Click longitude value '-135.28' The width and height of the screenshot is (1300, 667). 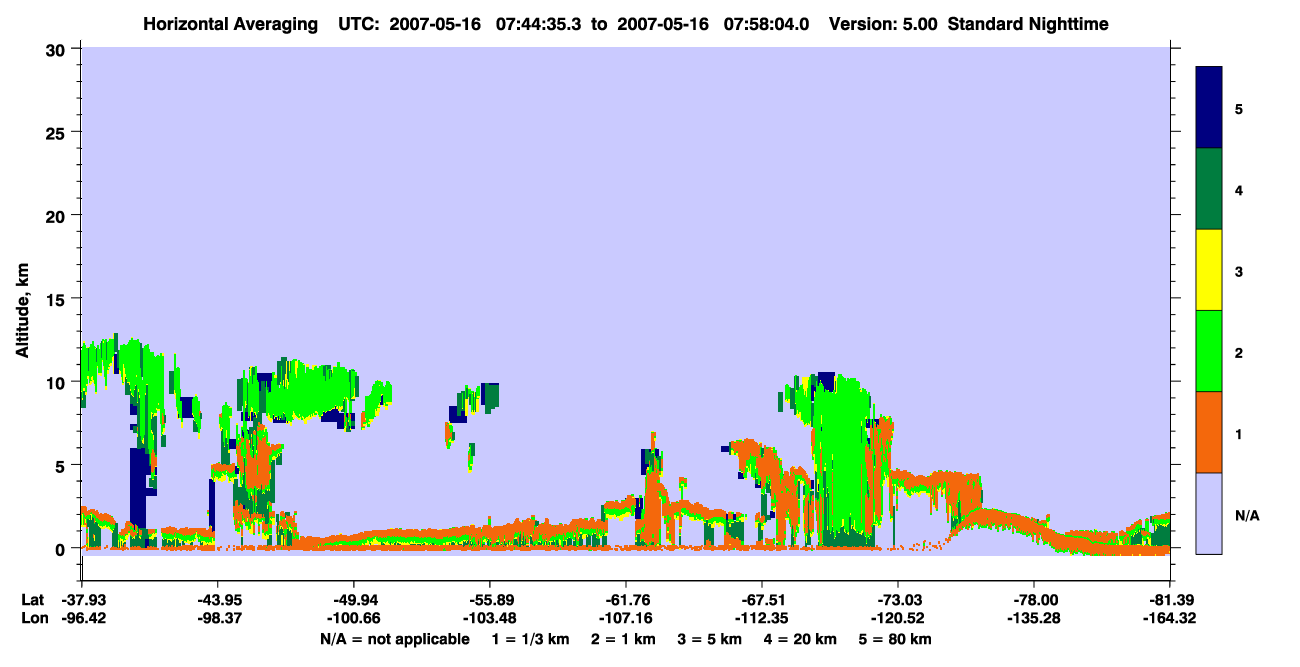pyautogui.click(x=1034, y=618)
